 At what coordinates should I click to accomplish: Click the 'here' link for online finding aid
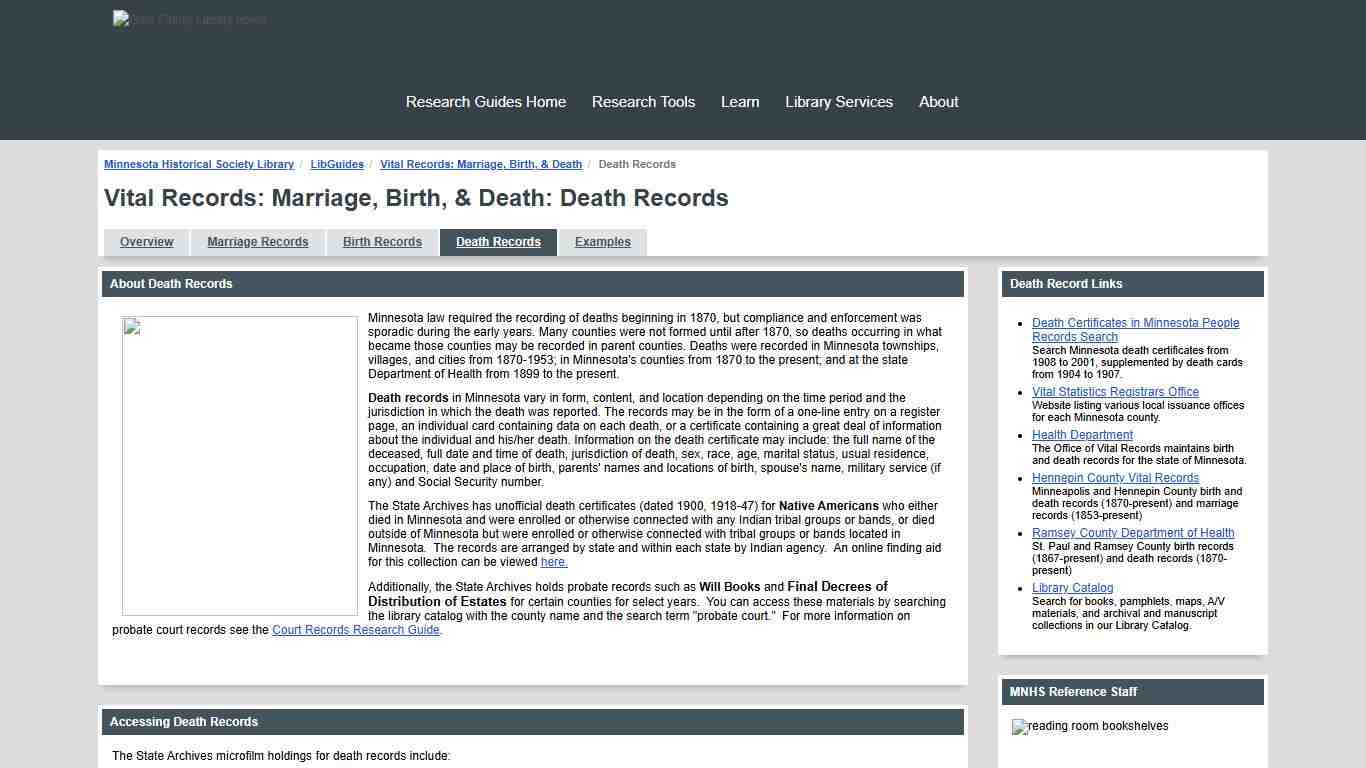(x=554, y=562)
